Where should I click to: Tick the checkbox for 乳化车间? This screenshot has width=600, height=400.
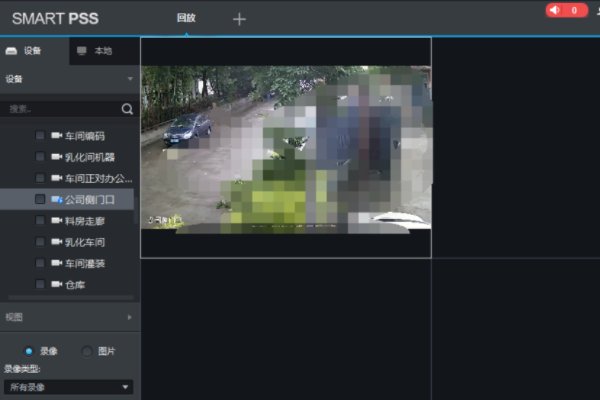[x=40, y=242]
